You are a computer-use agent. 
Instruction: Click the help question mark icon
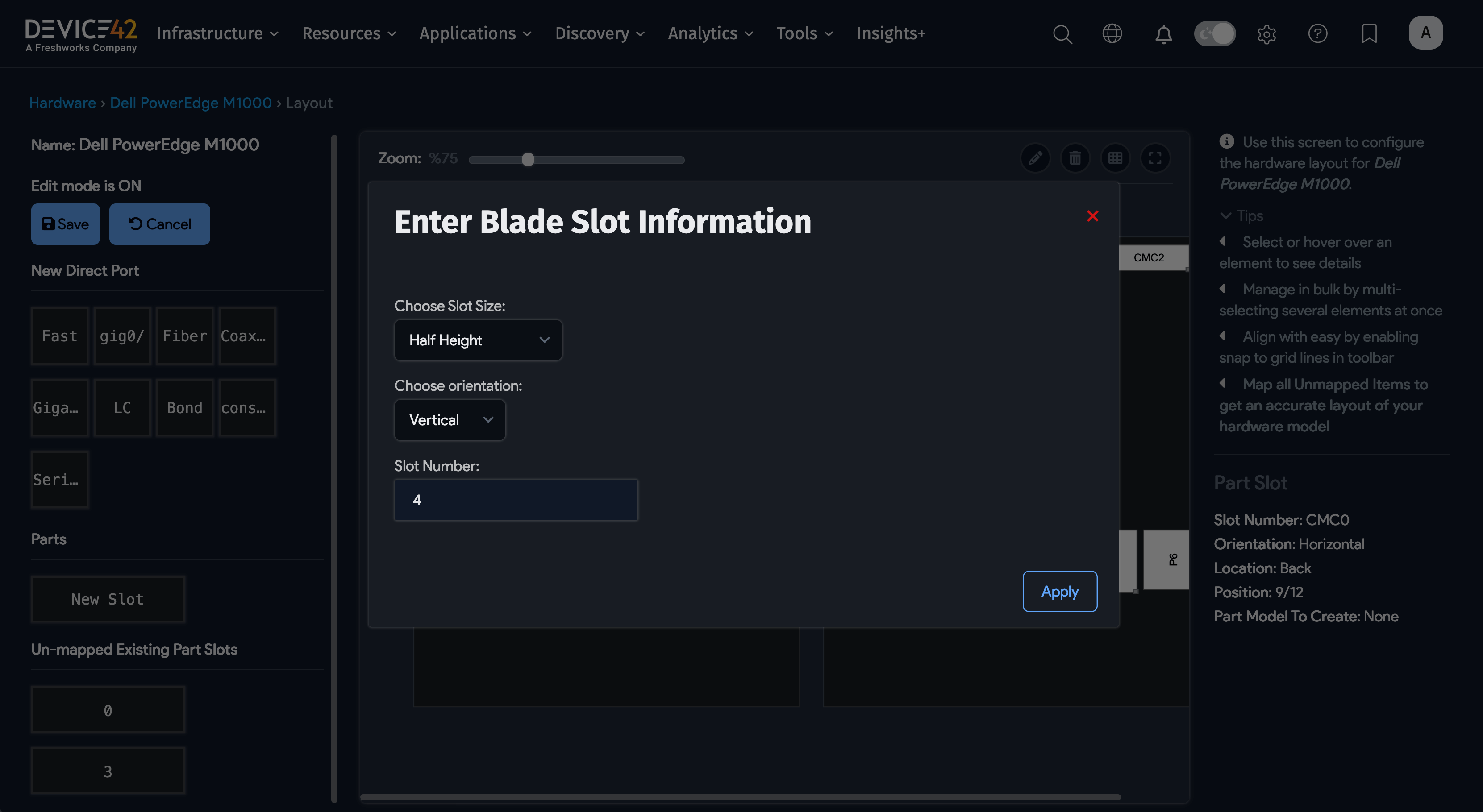pyautogui.click(x=1318, y=34)
